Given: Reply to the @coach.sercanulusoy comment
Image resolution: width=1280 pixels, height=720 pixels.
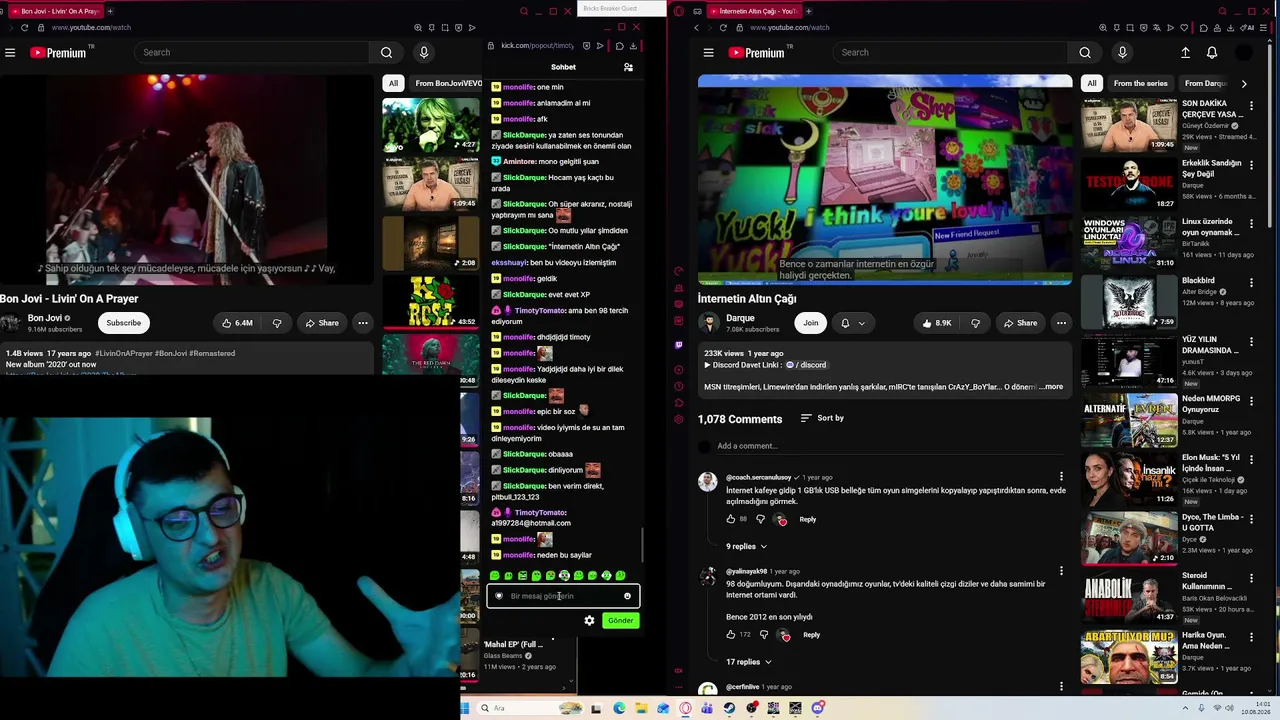Looking at the screenshot, I should 807,520.
